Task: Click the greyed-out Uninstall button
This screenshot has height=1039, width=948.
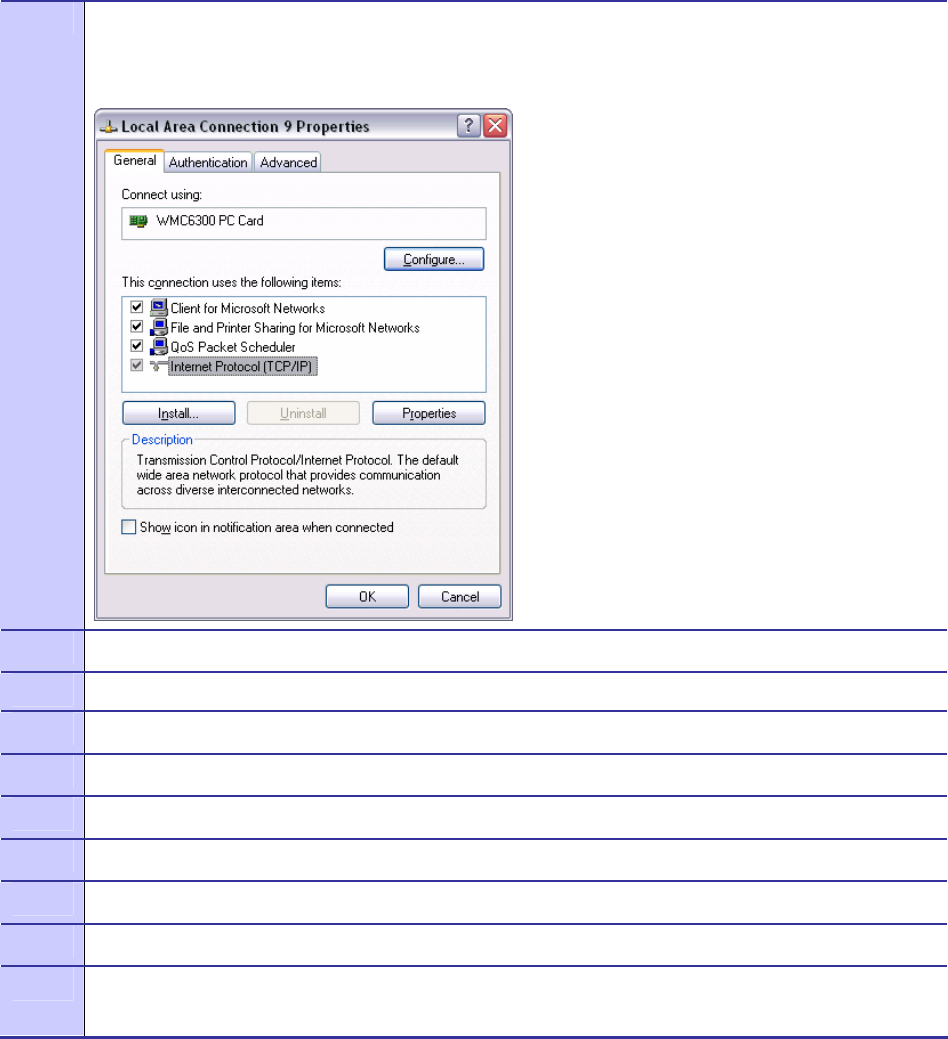Action: coord(303,413)
